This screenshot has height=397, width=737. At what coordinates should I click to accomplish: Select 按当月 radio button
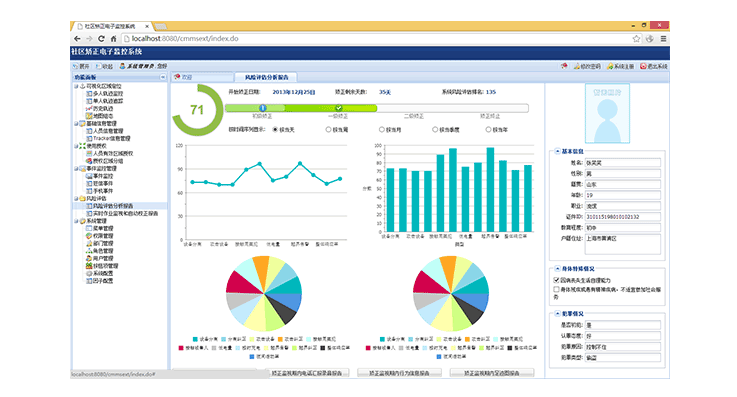382,130
